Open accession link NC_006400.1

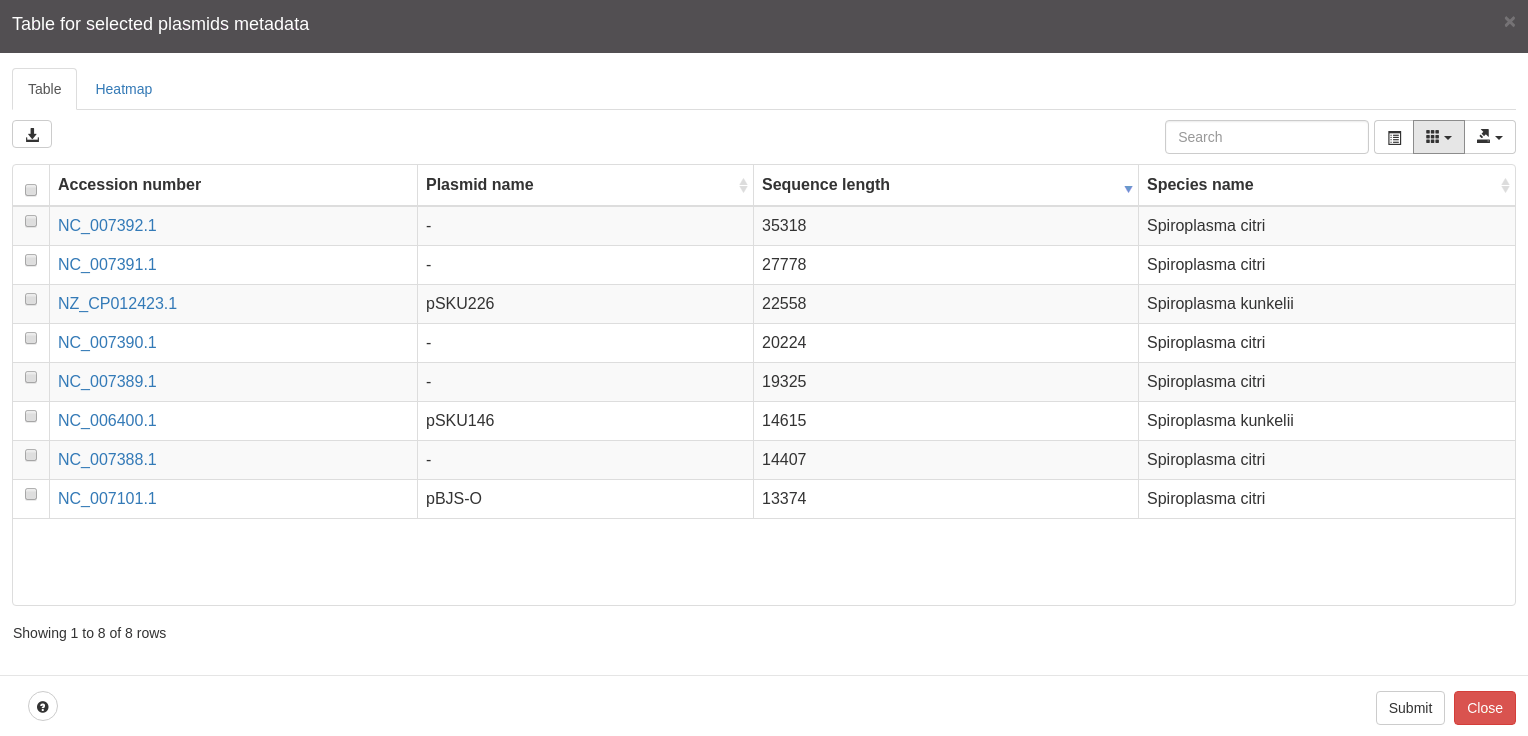pyautogui.click(x=107, y=421)
